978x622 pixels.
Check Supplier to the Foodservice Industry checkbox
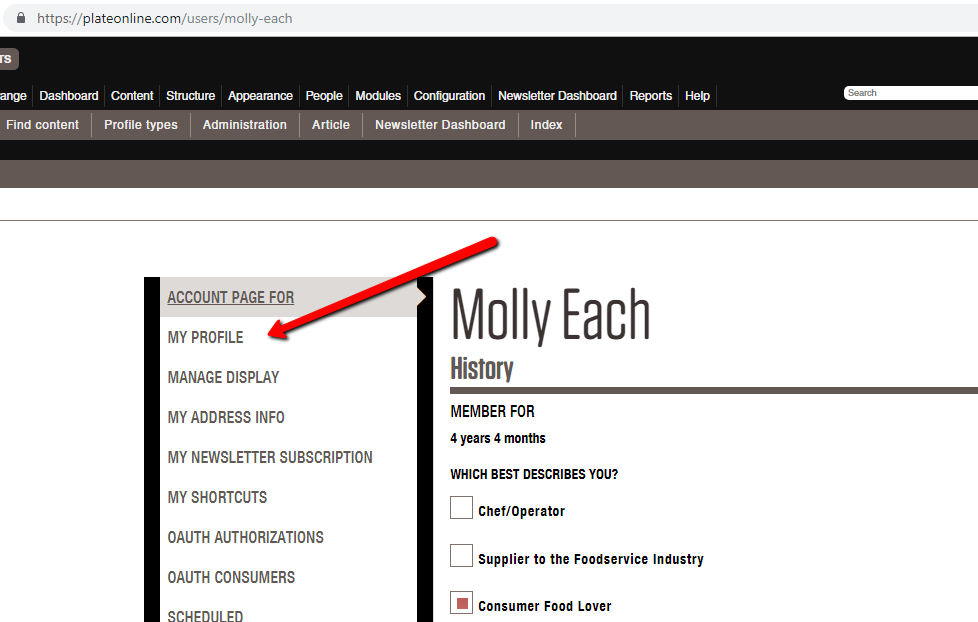(x=462, y=555)
